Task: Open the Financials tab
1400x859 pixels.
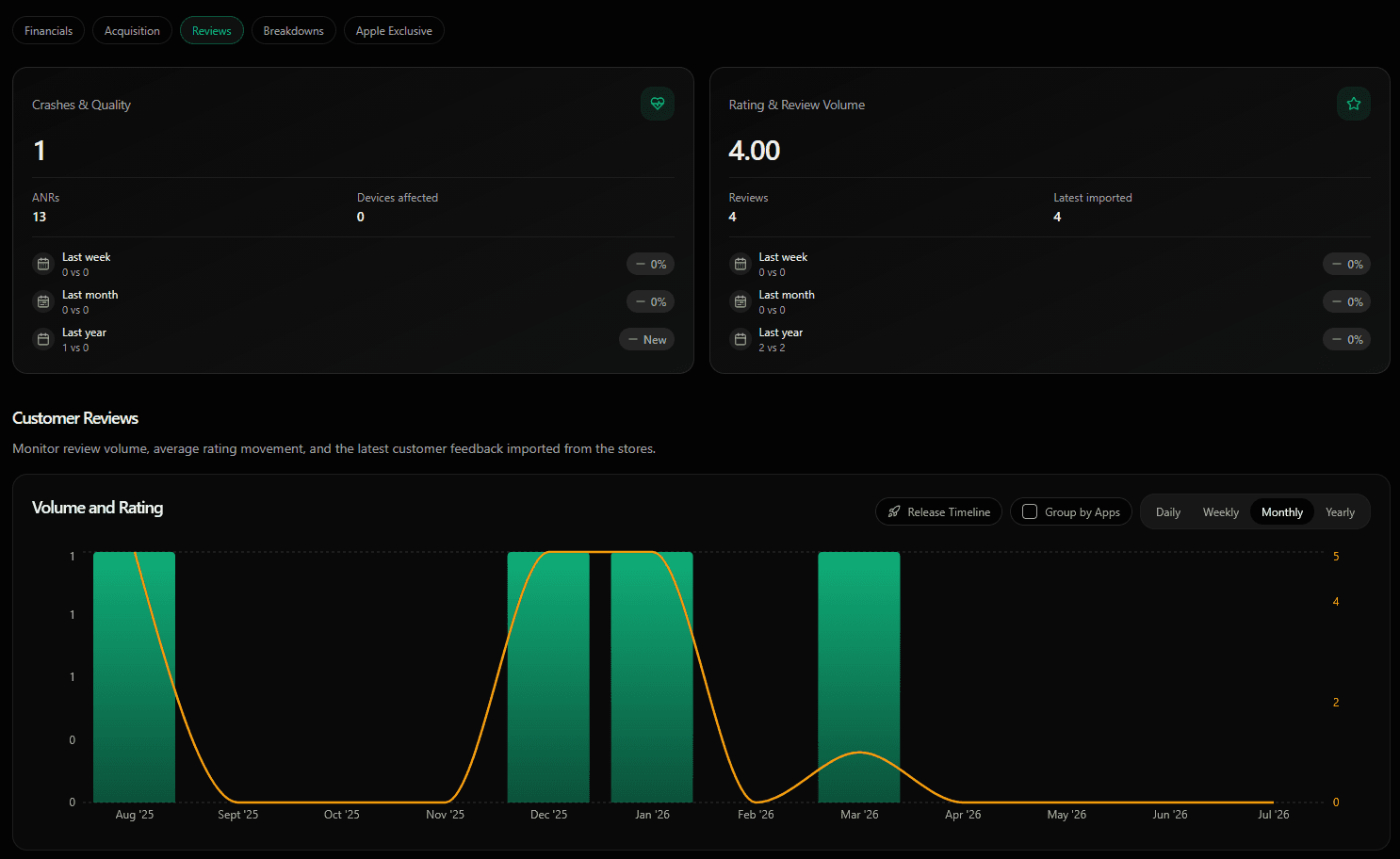Action: [x=49, y=31]
